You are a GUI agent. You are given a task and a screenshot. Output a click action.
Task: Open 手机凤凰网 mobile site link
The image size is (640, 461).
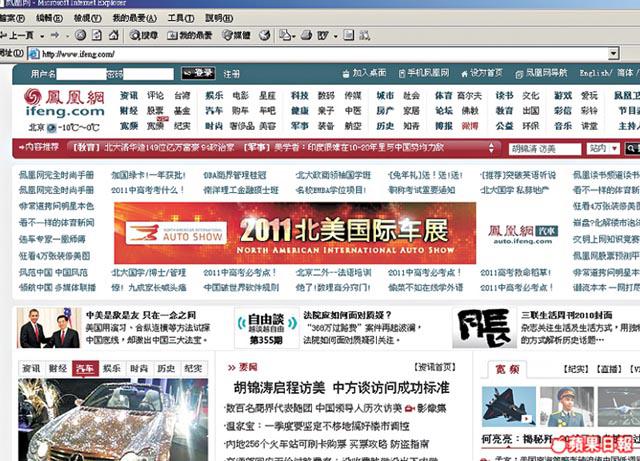[x=423, y=73]
